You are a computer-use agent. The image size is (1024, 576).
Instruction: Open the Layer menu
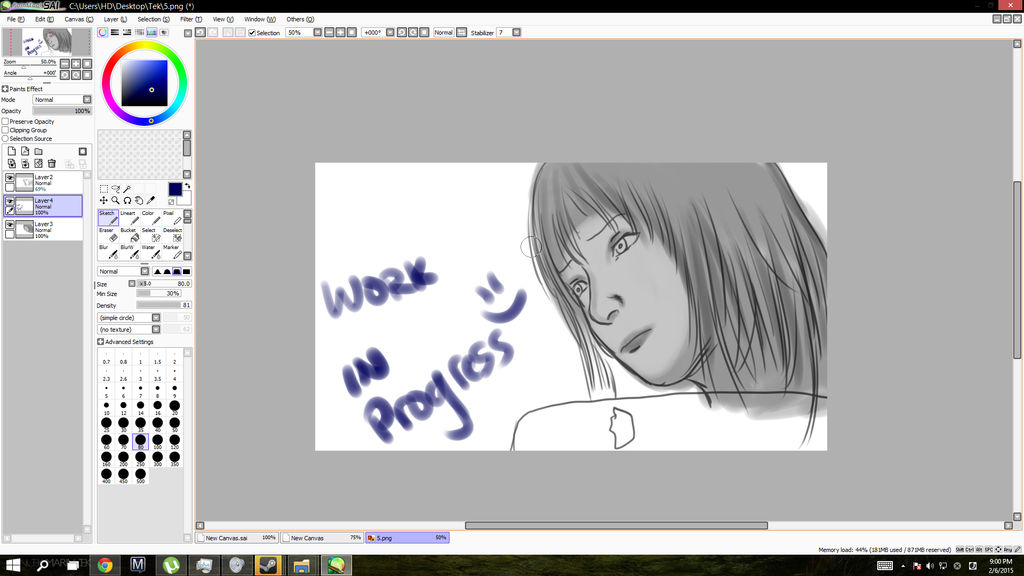115,20
